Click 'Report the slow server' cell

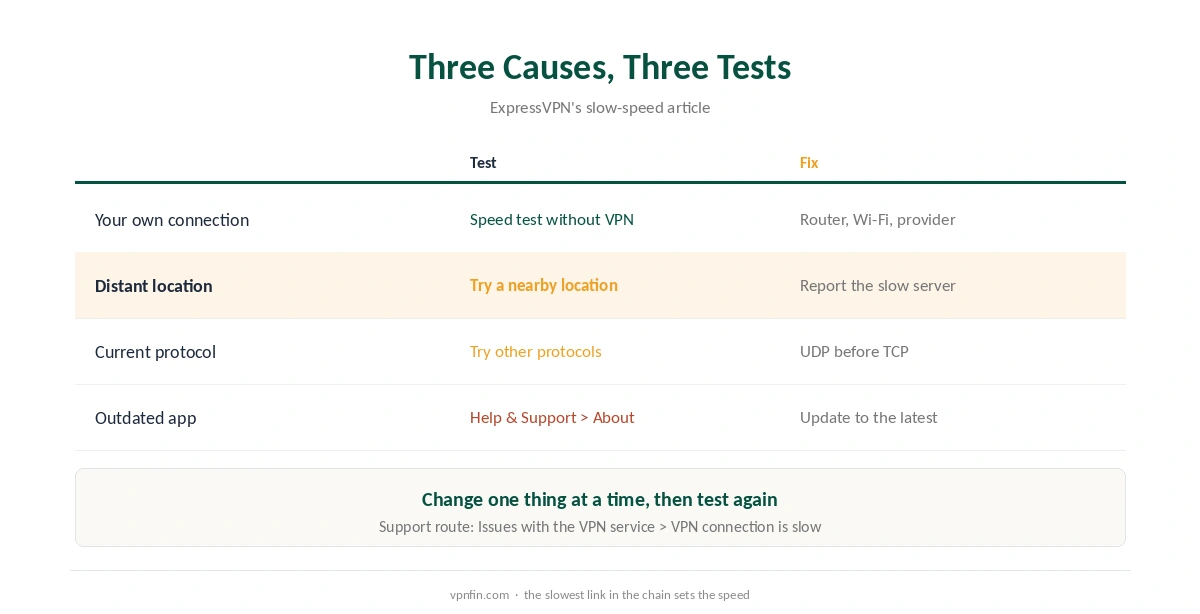878,286
